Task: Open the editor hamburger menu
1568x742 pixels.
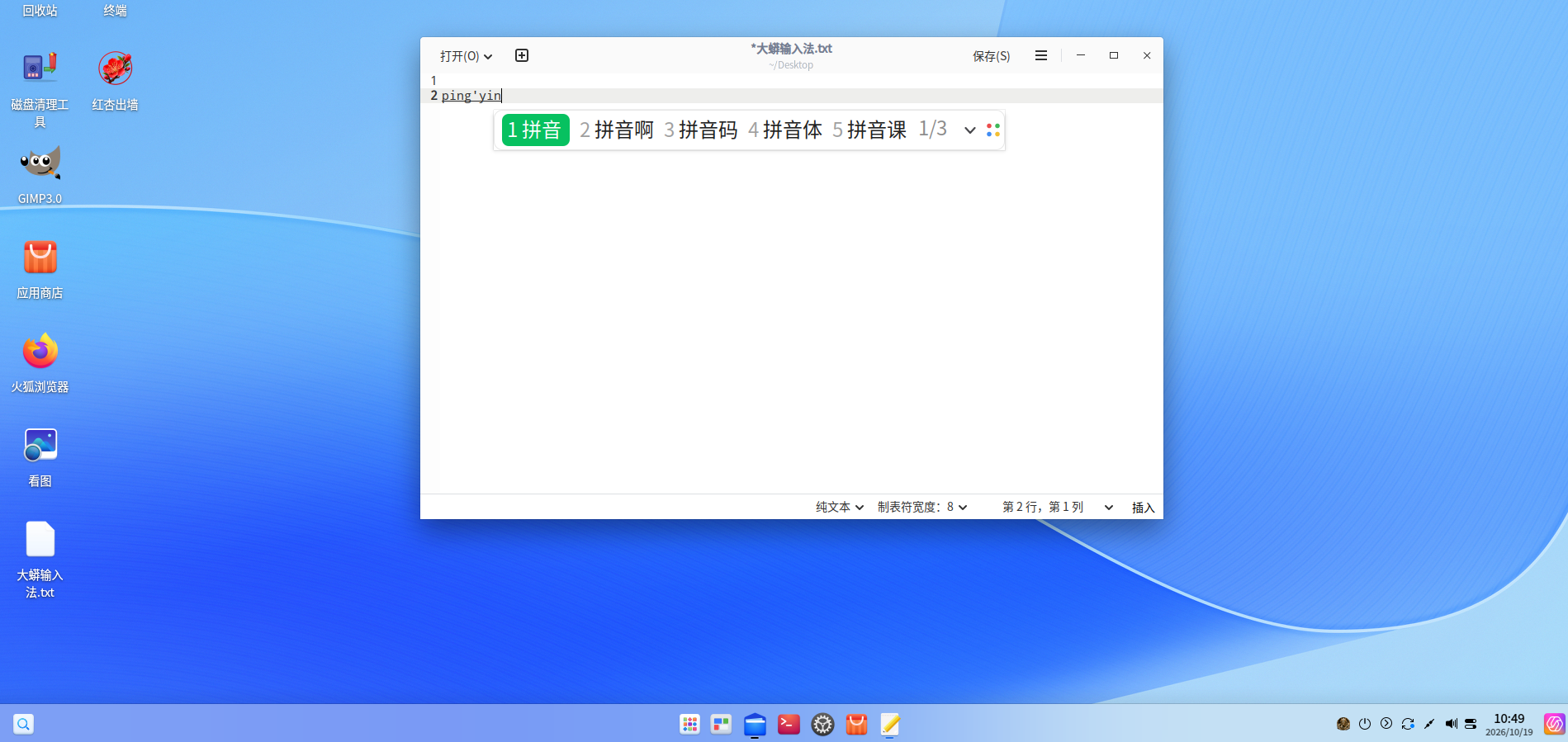Action: click(x=1041, y=55)
